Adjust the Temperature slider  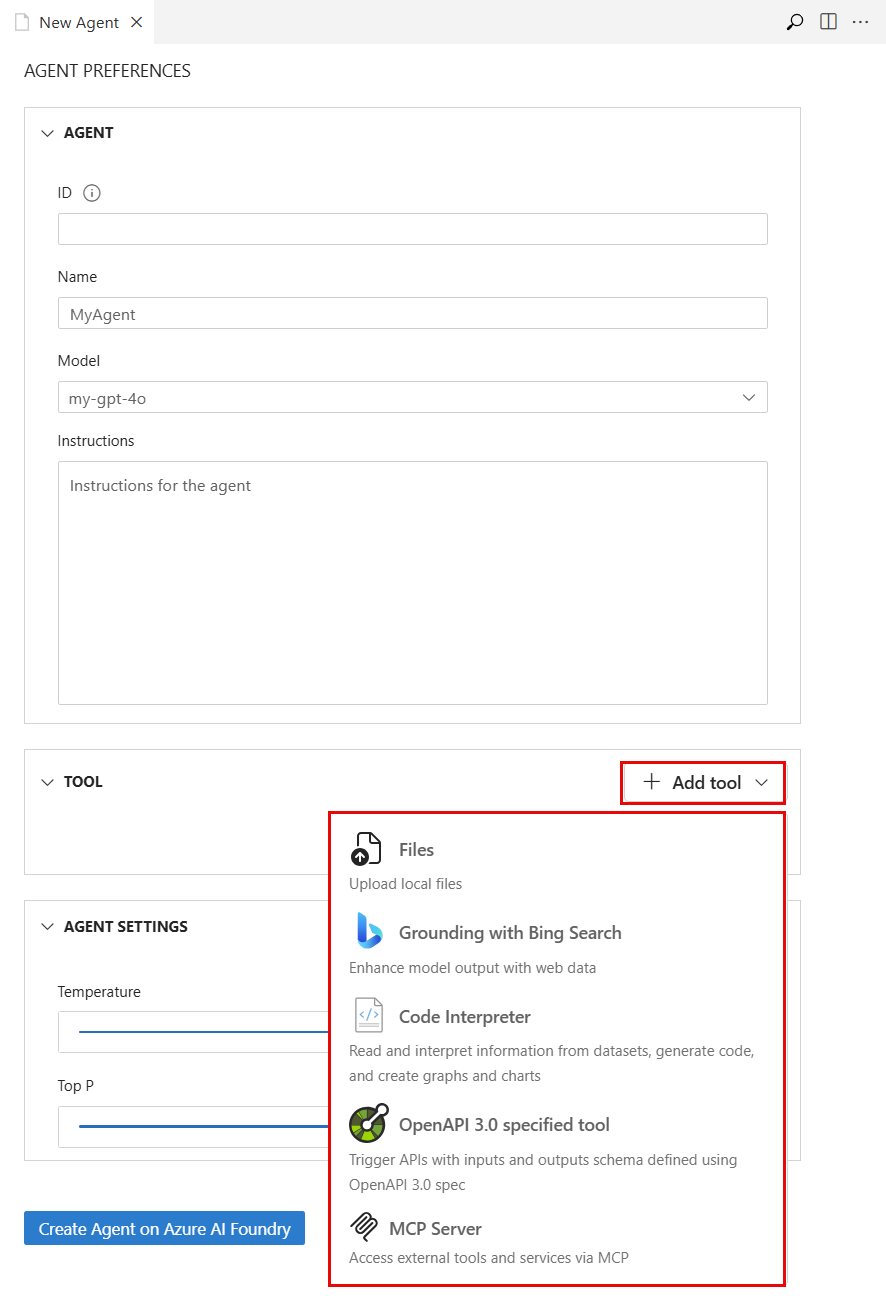coord(203,1031)
